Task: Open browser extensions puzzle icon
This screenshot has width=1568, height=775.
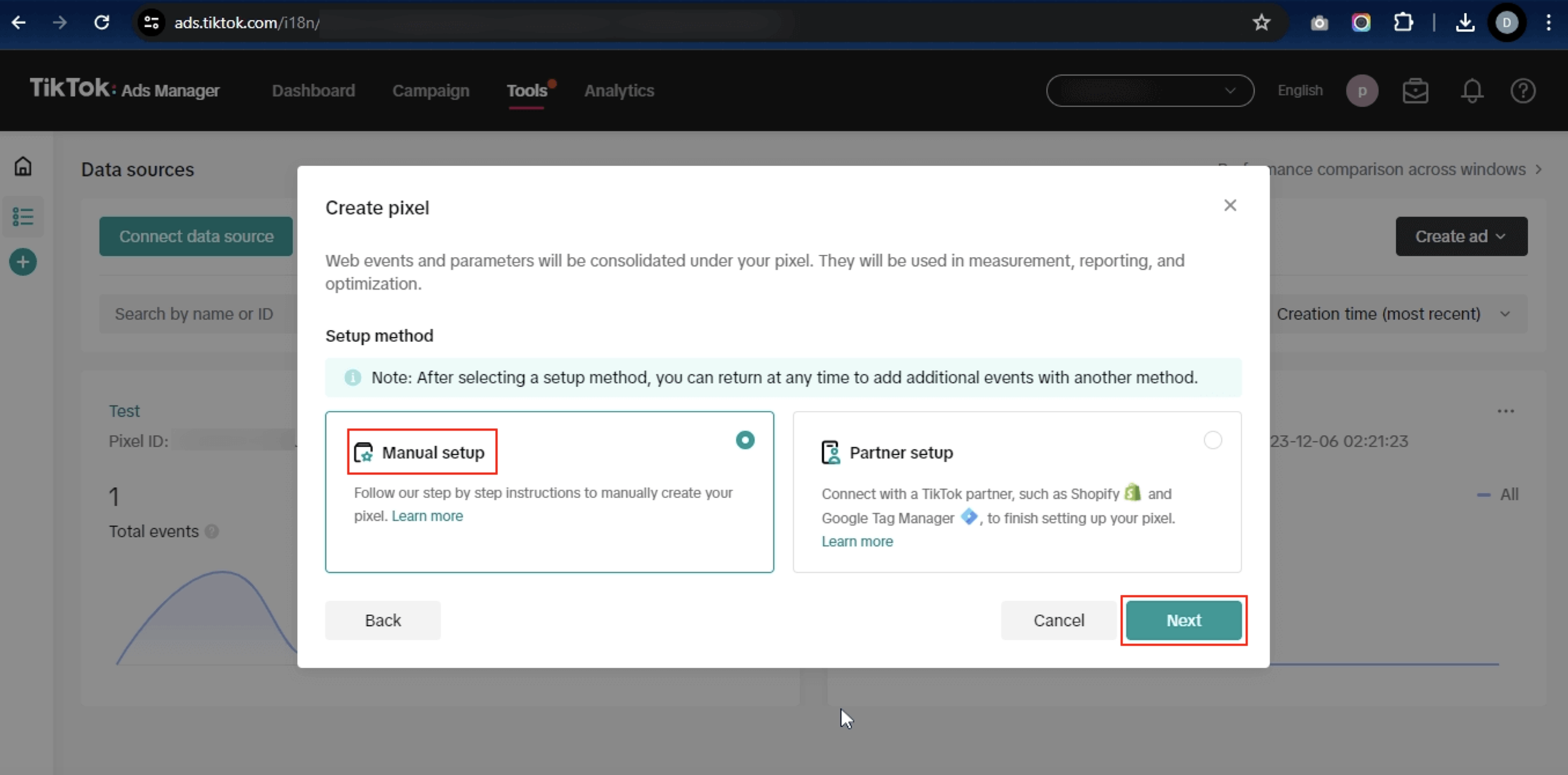Action: point(1403,23)
